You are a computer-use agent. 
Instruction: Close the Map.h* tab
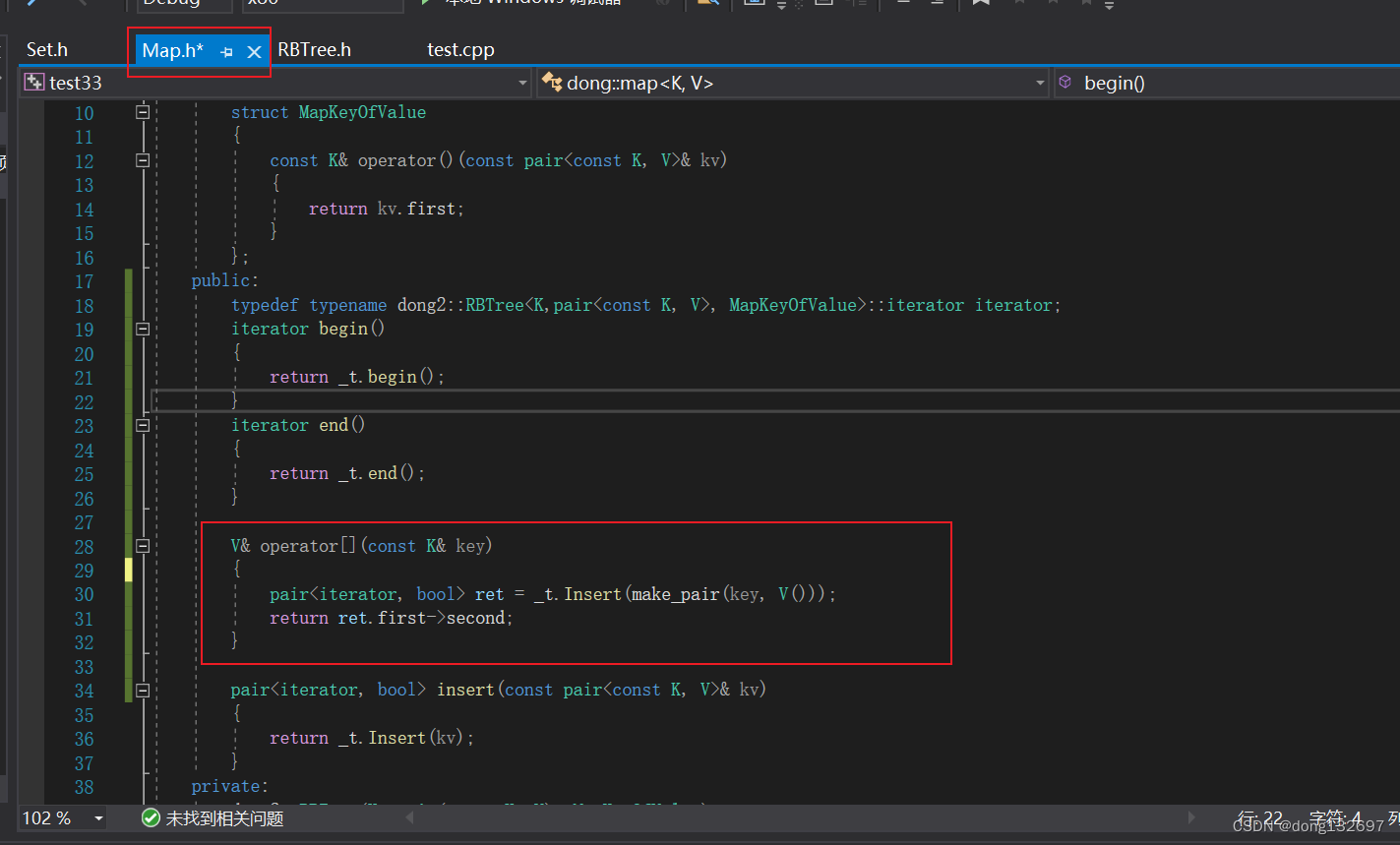(254, 52)
